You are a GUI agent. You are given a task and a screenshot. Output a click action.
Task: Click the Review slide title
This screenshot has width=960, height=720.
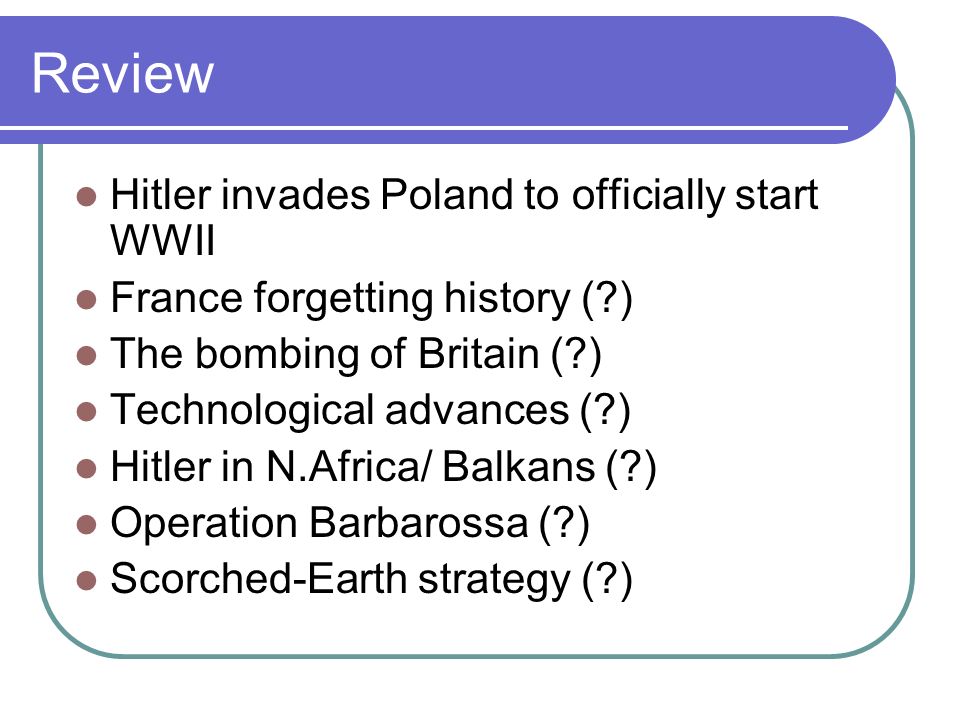pyautogui.click(x=123, y=73)
